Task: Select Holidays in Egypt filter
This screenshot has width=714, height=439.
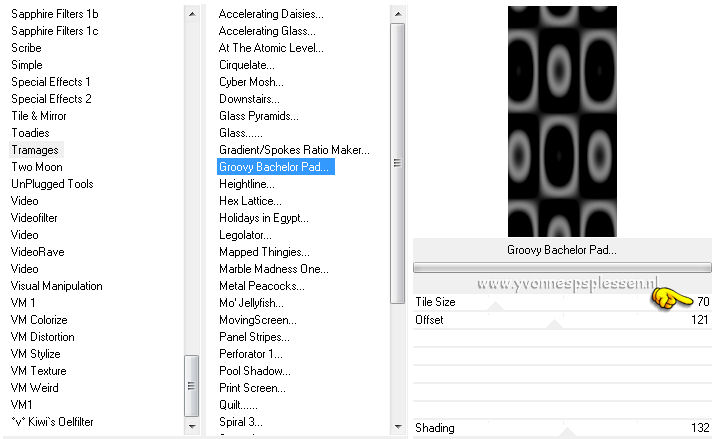Action: [x=264, y=218]
